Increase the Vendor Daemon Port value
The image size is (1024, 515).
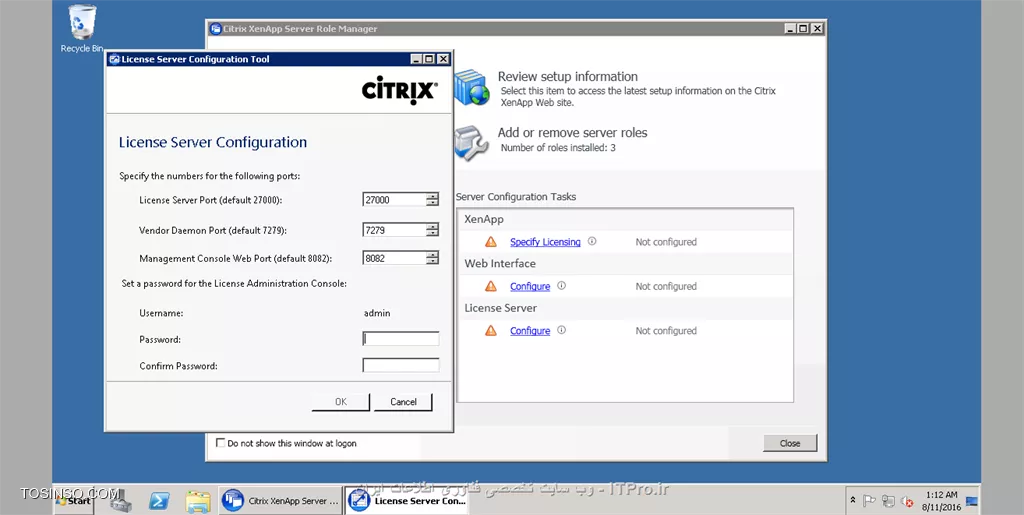tap(432, 226)
